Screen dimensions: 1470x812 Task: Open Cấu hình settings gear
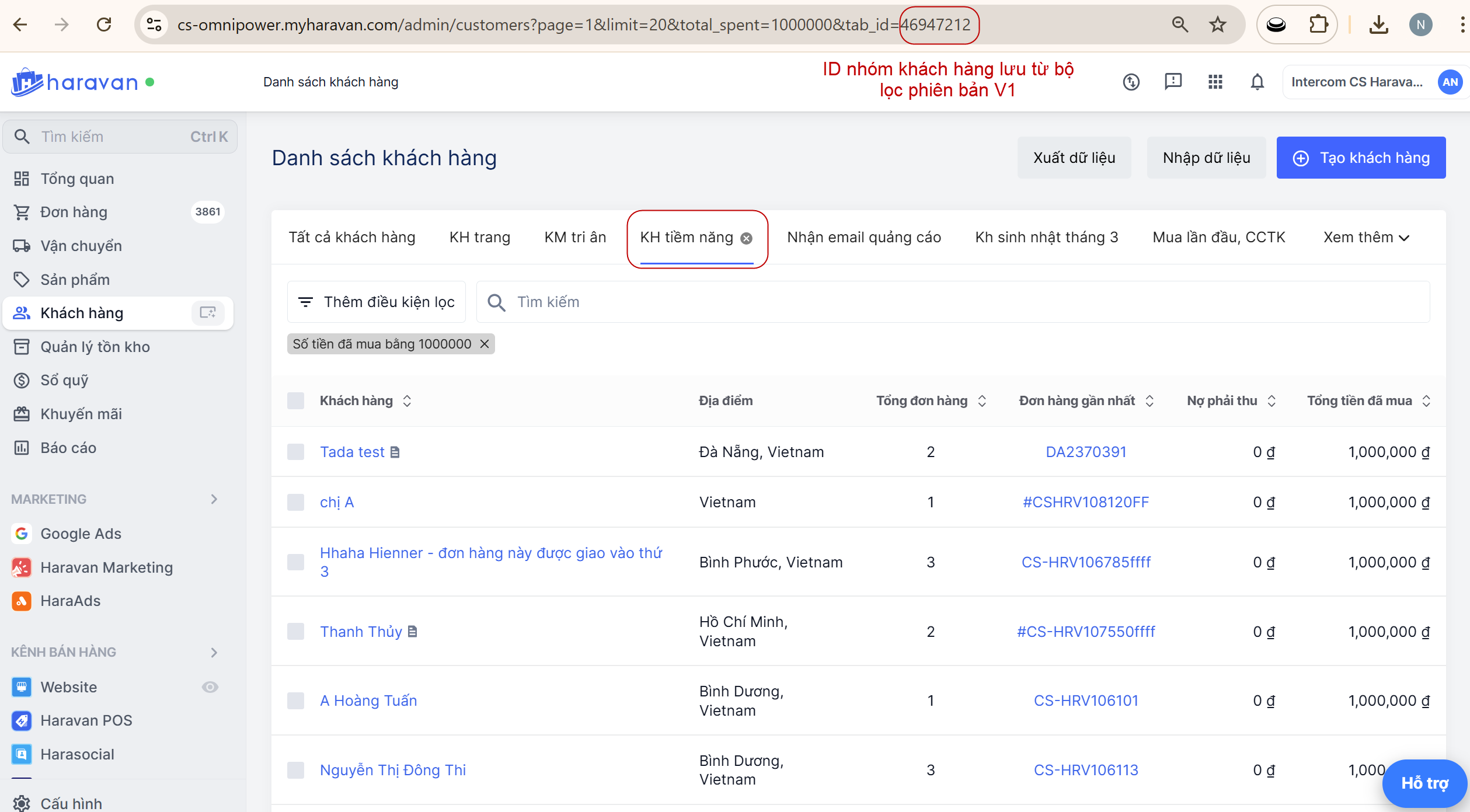(x=22, y=803)
